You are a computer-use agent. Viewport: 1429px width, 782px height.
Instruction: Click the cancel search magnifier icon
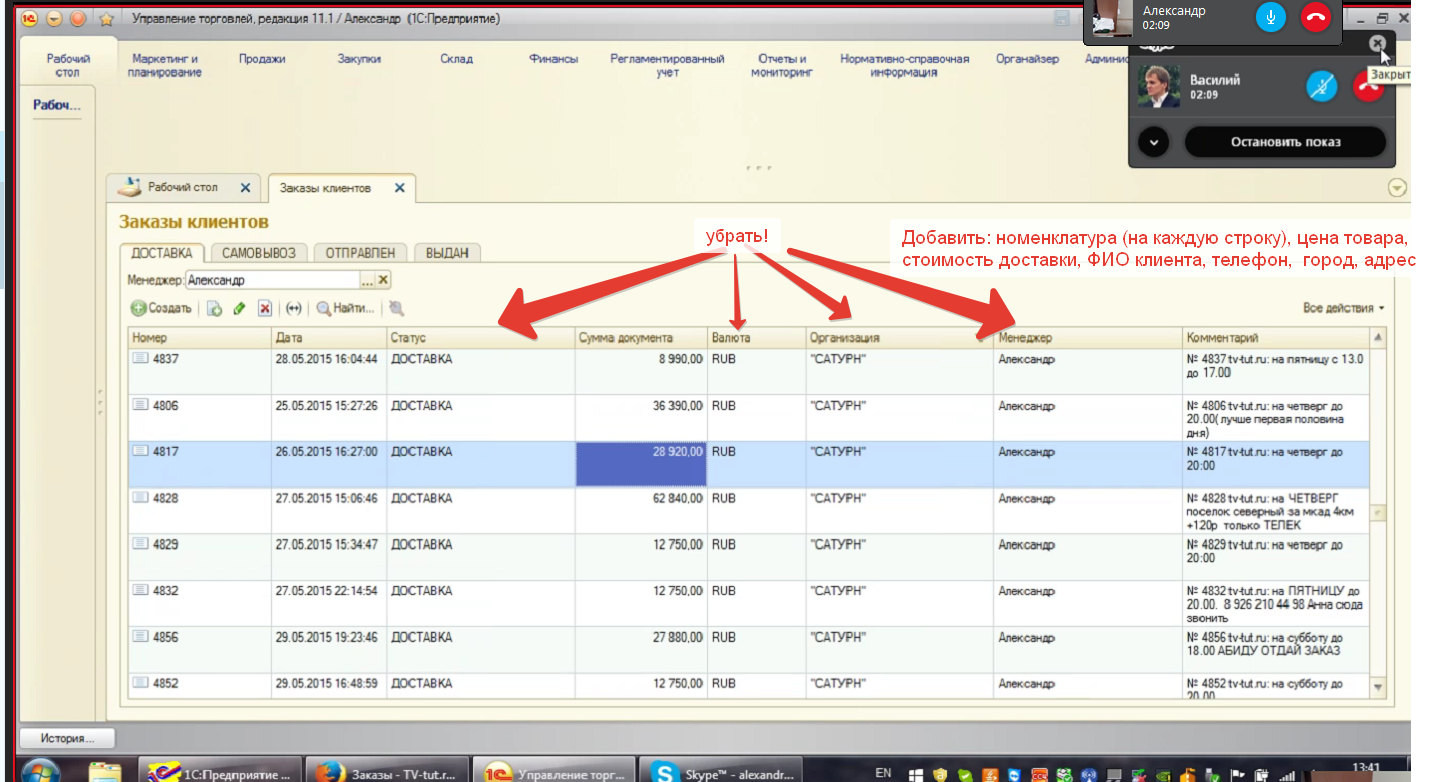(397, 309)
